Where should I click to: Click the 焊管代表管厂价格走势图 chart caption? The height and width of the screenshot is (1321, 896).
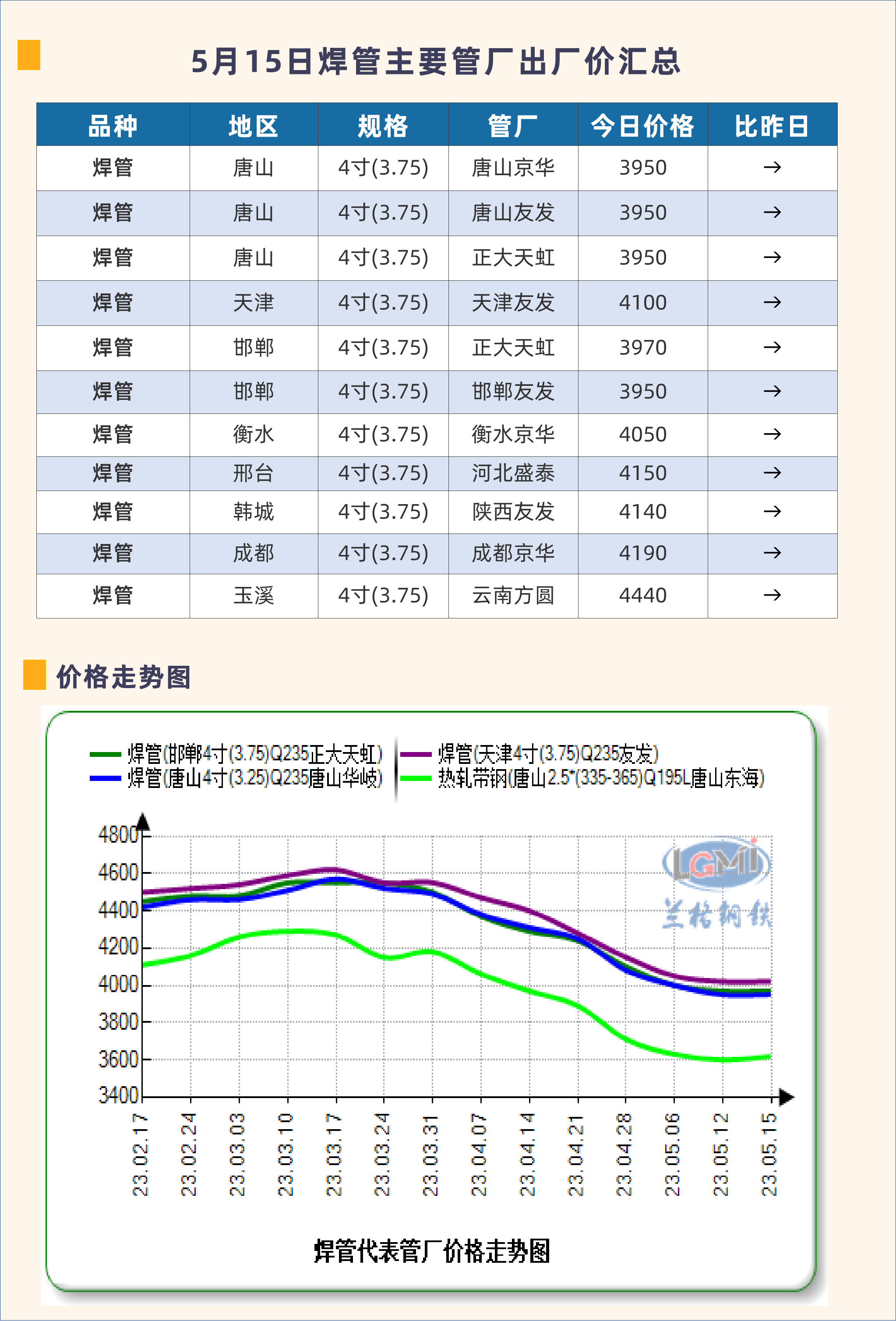click(x=432, y=1251)
